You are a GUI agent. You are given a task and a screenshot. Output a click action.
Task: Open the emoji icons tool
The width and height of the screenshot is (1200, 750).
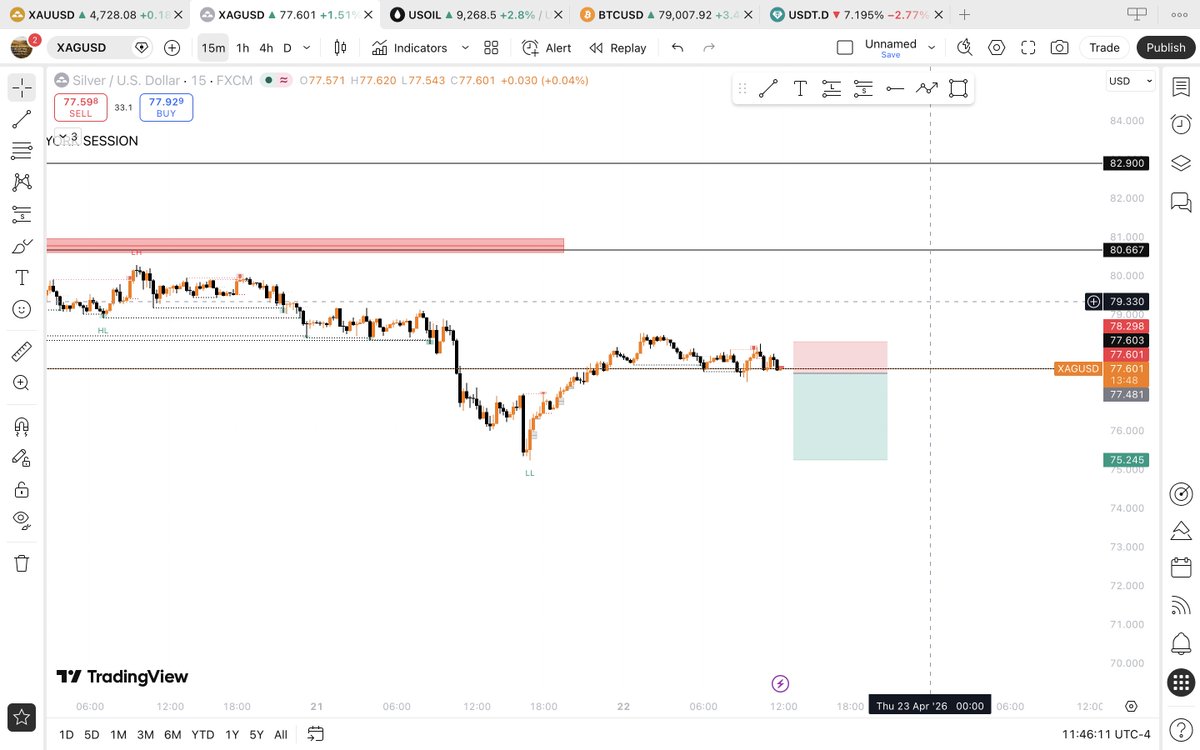[x=21, y=309]
